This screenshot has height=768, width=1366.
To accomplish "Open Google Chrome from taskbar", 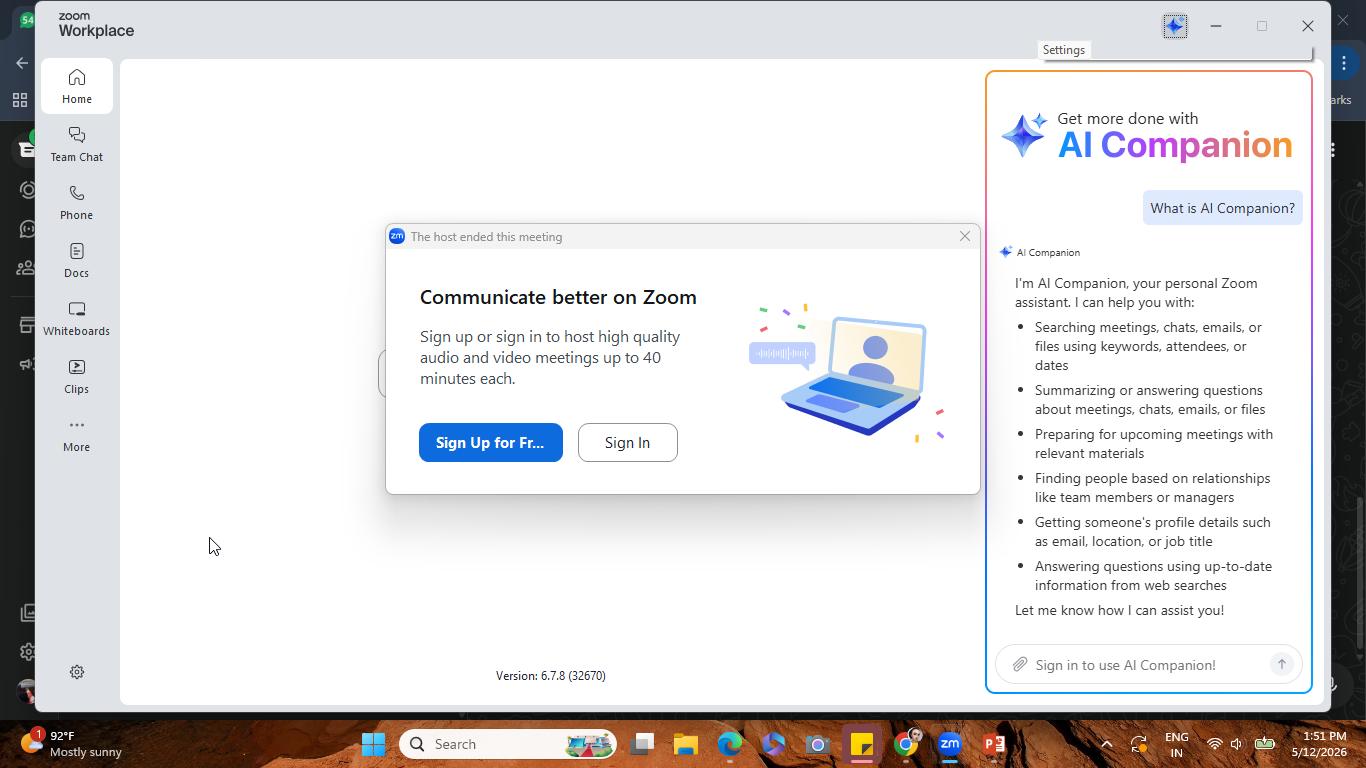I will [906, 744].
